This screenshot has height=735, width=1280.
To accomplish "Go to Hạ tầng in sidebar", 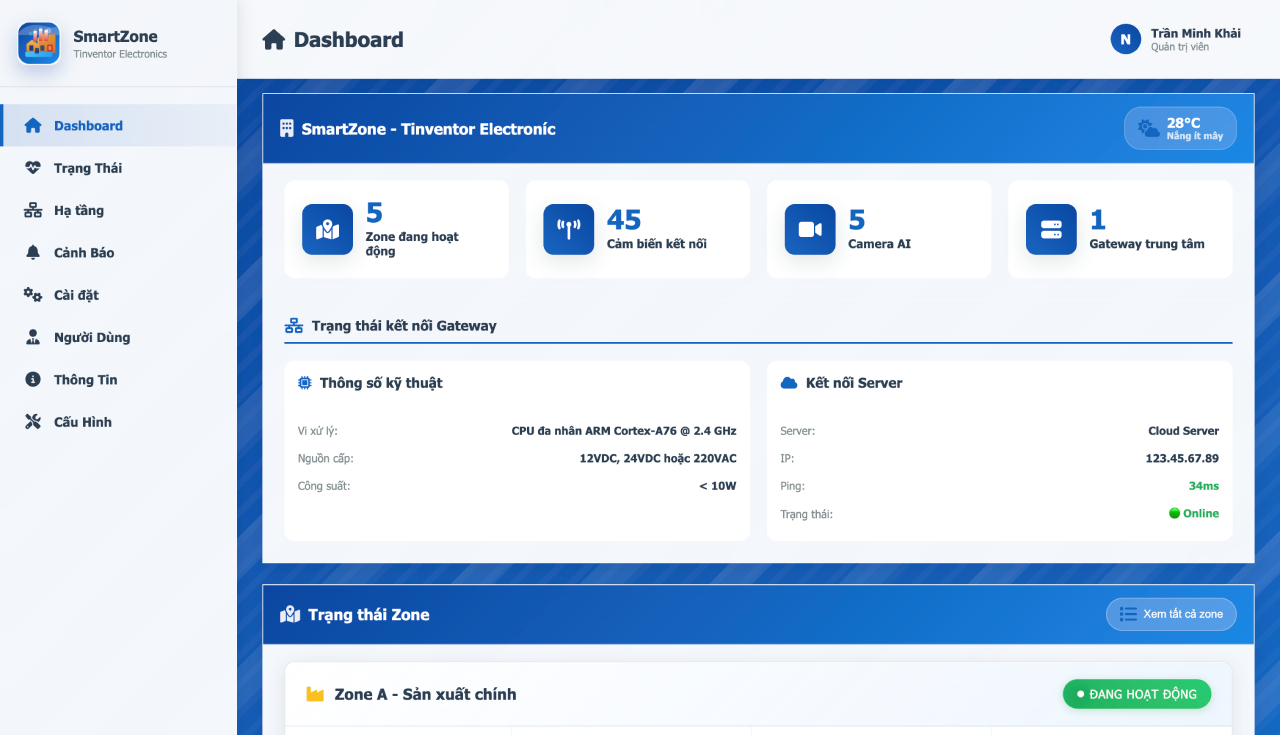I will pyautogui.click(x=79, y=210).
